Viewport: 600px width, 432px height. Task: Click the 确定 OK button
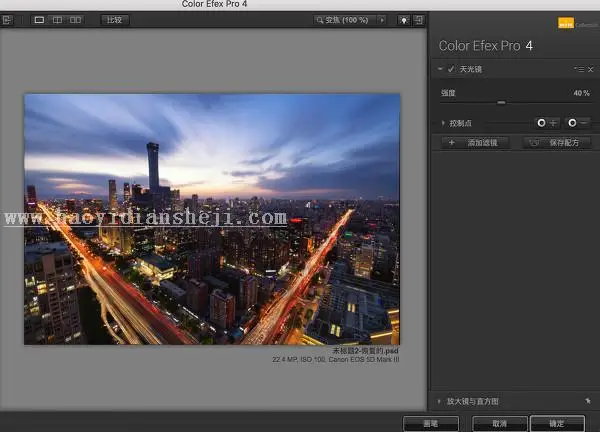click(557, 424)
